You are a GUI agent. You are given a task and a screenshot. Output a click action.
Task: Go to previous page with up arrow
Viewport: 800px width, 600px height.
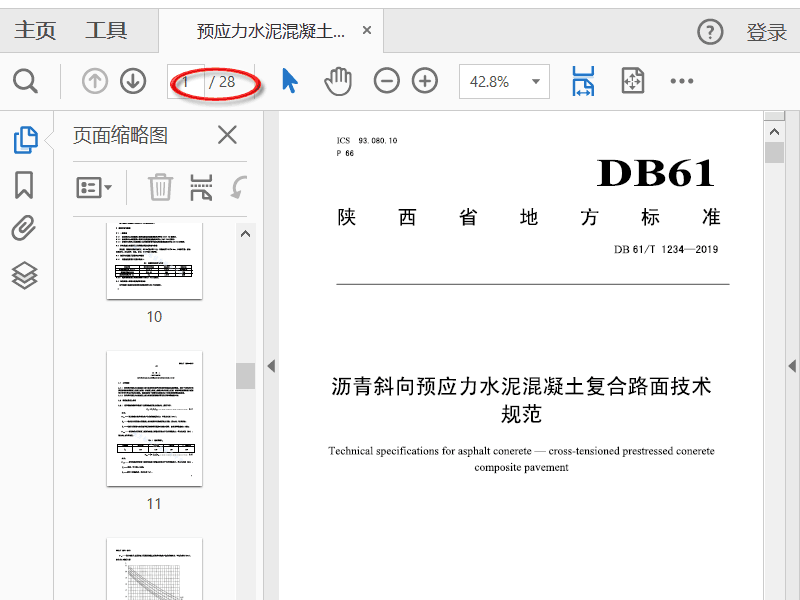95,81
